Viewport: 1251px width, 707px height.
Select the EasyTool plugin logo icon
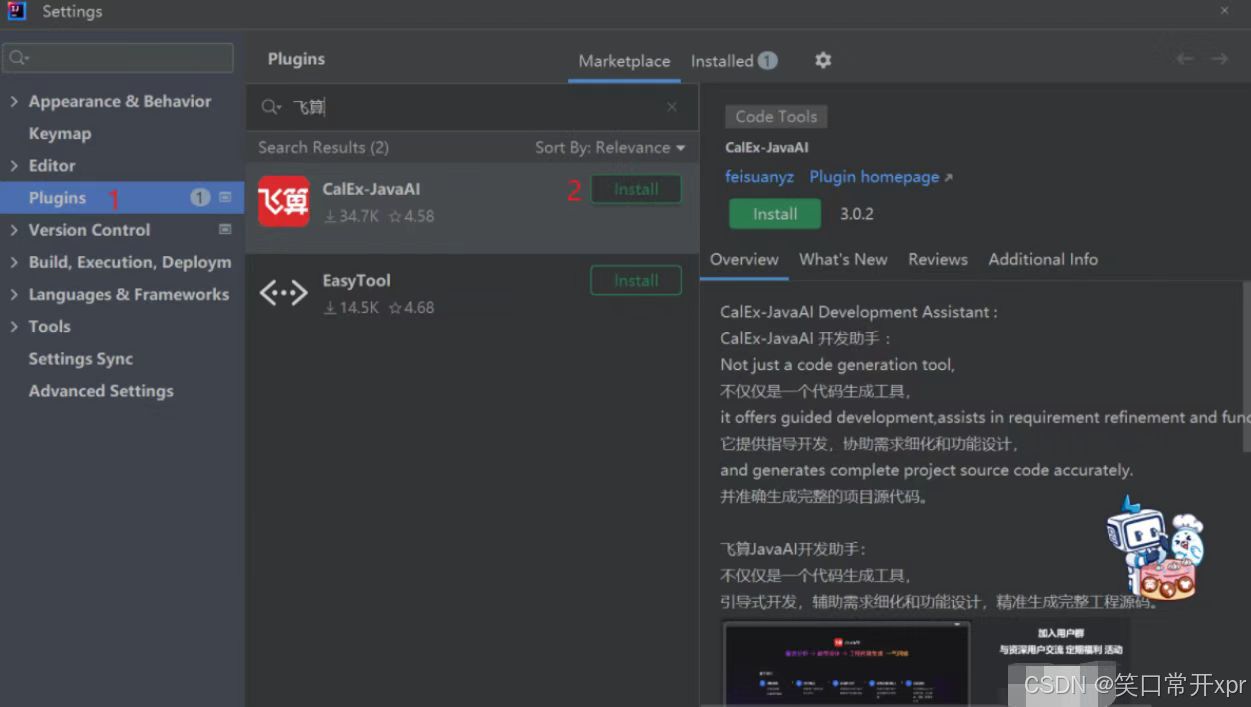284,293
